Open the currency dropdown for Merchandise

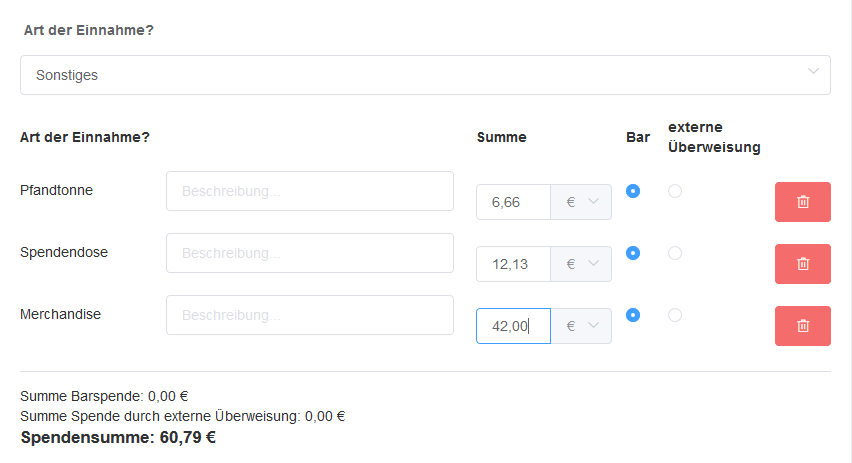point(581,326)
